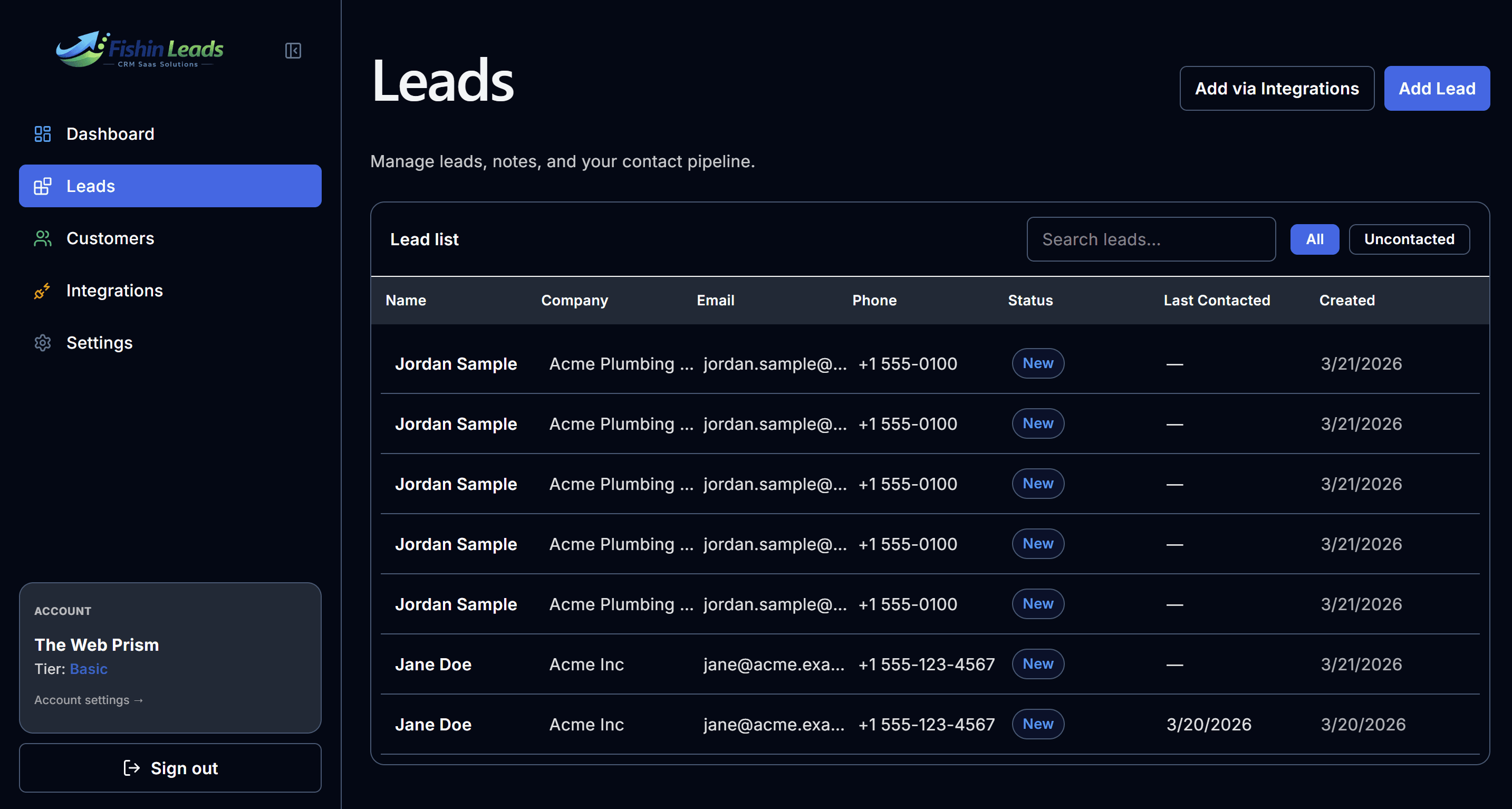1512x809 pixels.
Task: Click the Created column header
Action: tap(1347, 300)
